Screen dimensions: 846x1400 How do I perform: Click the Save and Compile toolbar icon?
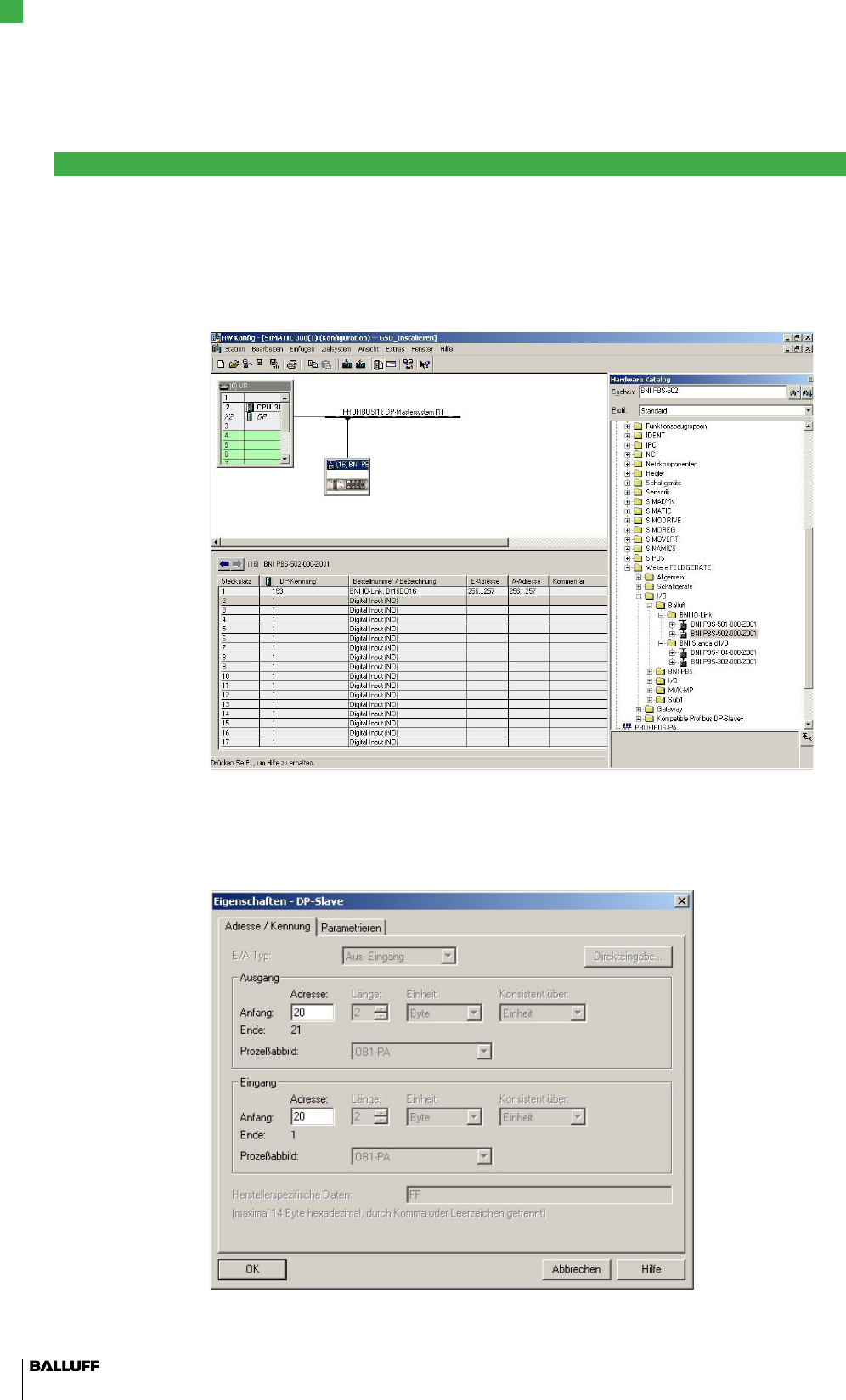click(274, 364)
